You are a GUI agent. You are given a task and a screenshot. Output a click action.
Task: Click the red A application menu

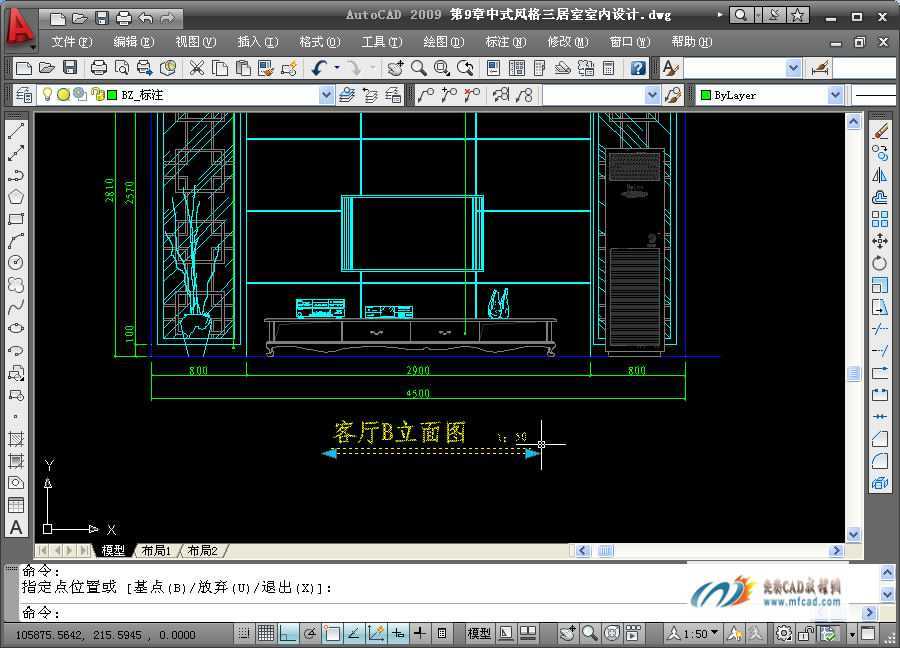tap(20, 28)
